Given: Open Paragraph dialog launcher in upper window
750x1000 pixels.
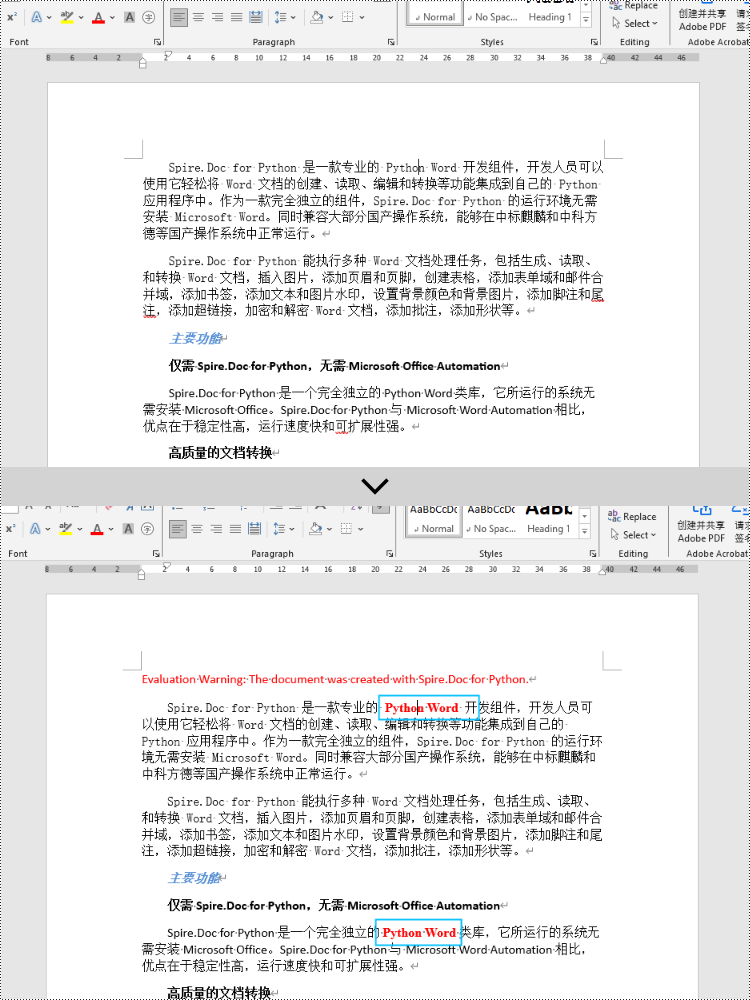Looking at the screenshot, I should [391, 42].
